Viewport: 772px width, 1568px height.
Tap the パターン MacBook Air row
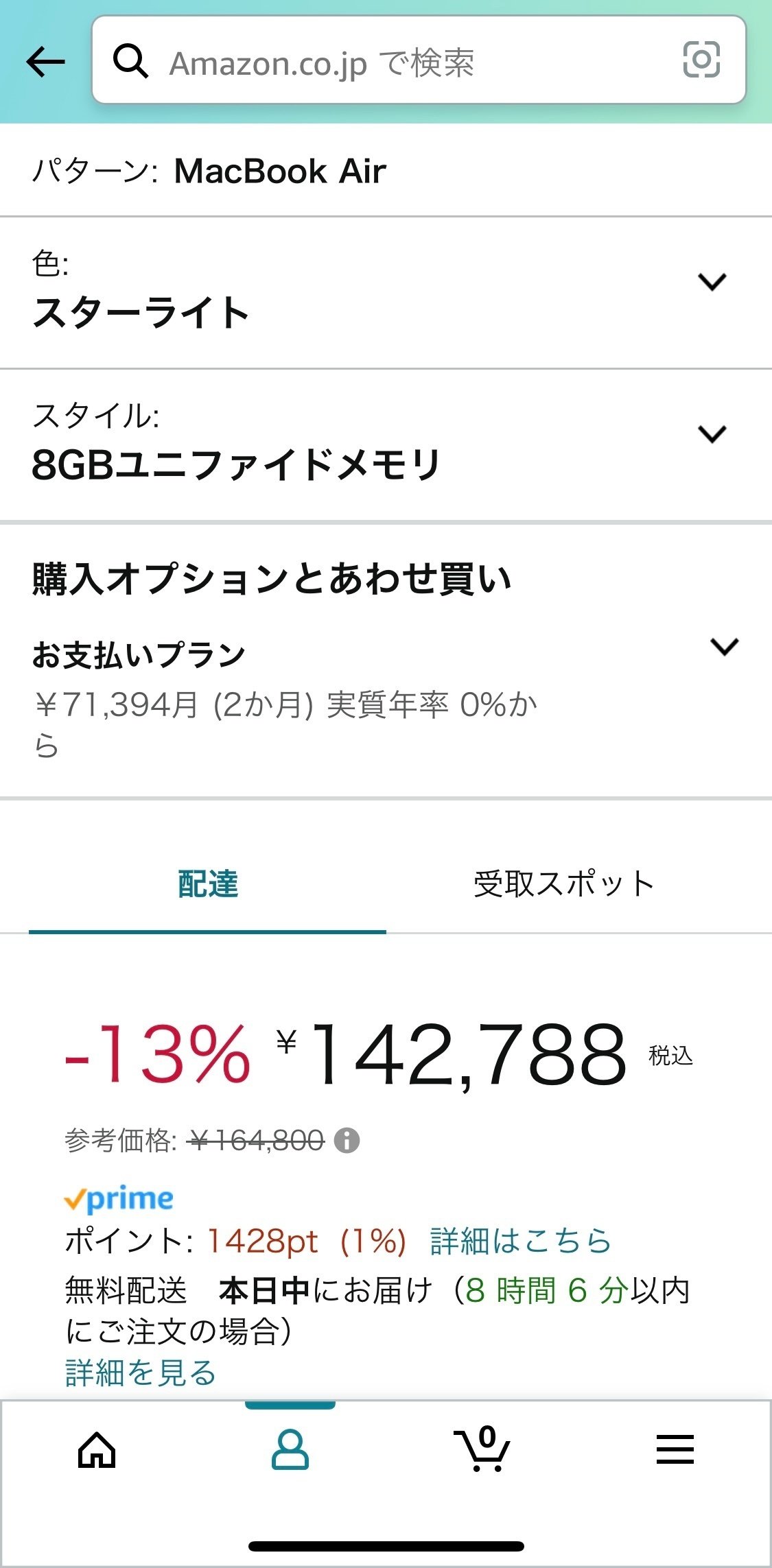point(210,171)
